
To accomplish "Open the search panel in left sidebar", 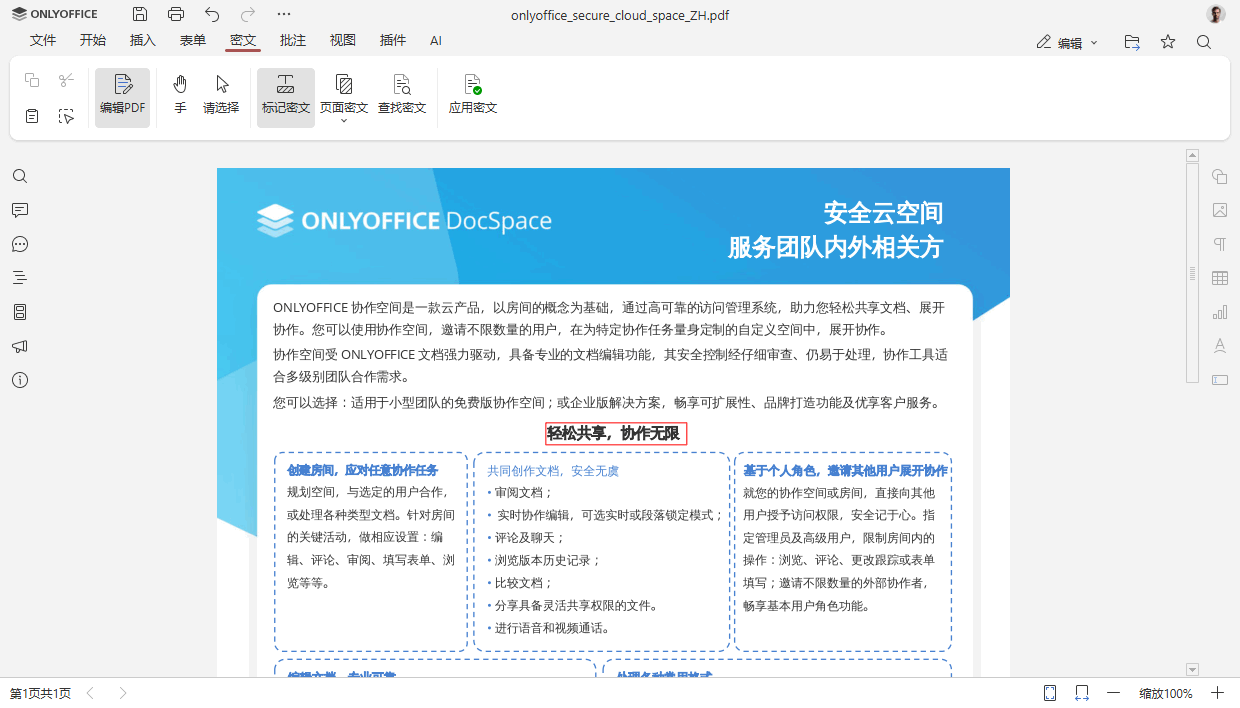I will coord(20,176).
